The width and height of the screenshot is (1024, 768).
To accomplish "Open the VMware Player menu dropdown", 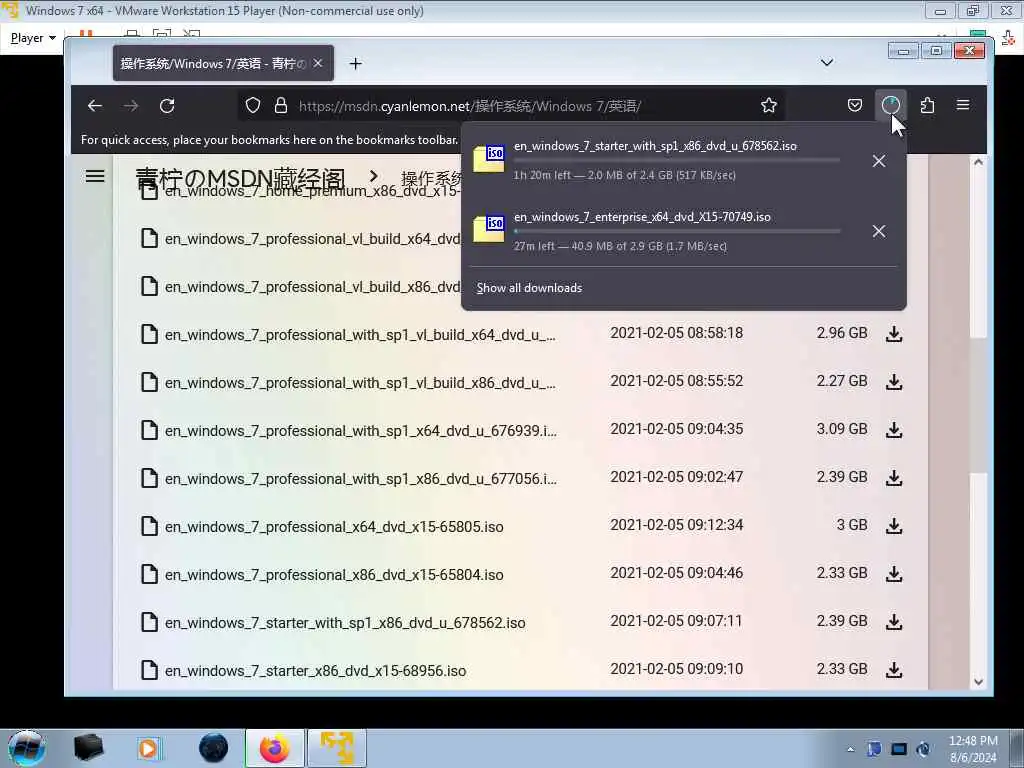I will pyautogui.click(x=33, y=38).
